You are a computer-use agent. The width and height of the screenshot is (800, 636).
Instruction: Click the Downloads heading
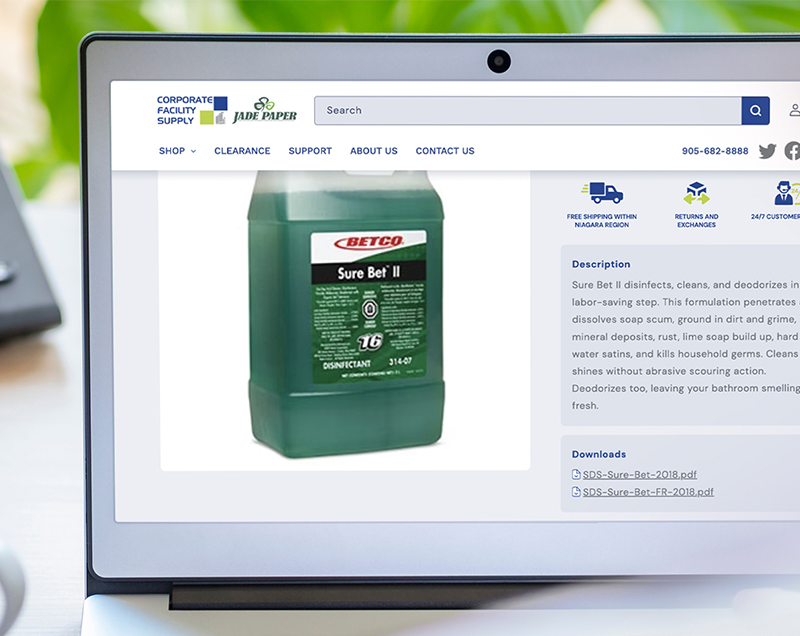(599, 454)
